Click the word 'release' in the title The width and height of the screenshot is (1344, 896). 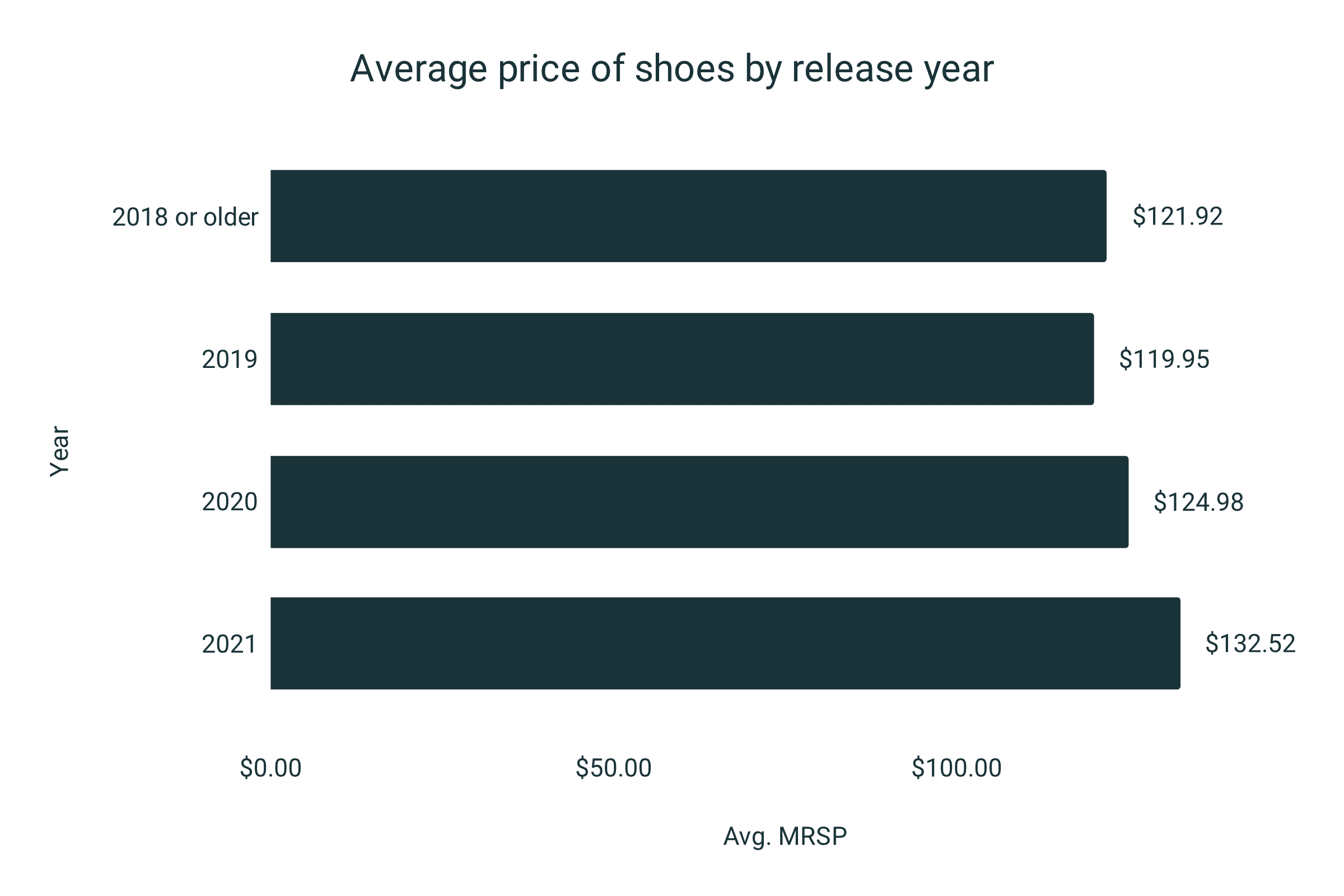(x=852, y=68)
